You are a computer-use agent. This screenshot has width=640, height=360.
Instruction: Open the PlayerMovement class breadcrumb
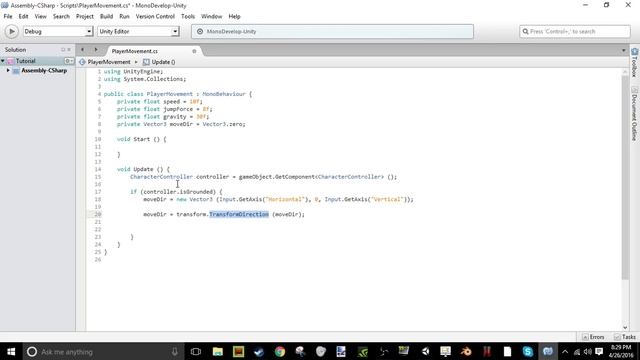109,62
